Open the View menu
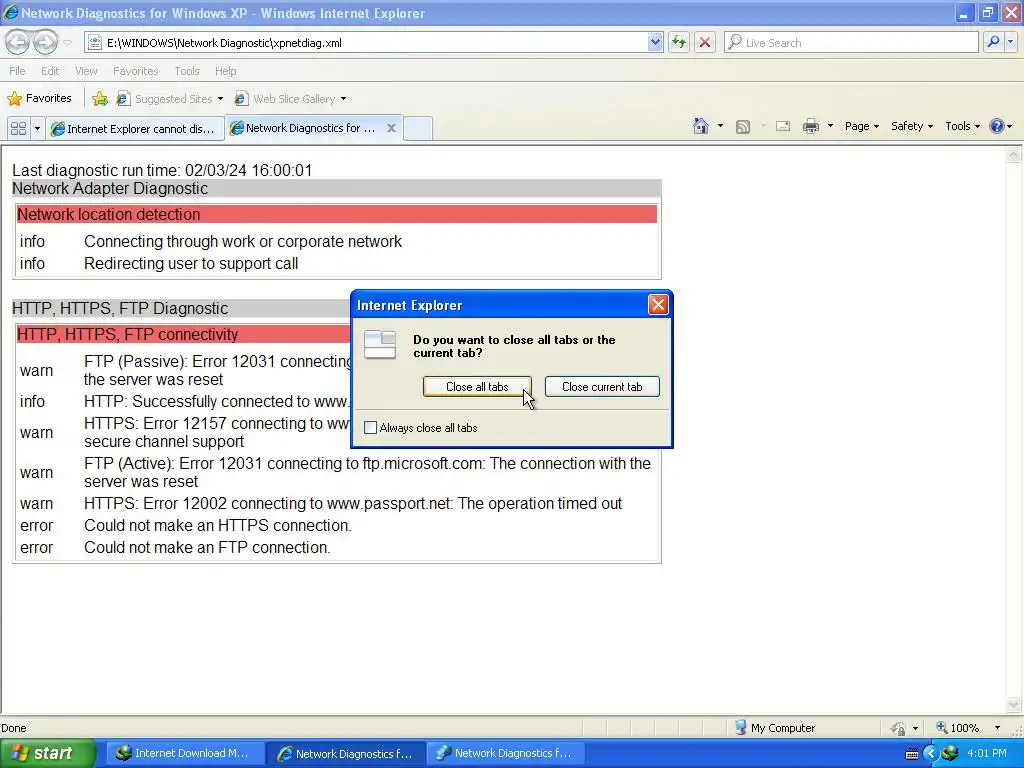 tap(86, 71)
